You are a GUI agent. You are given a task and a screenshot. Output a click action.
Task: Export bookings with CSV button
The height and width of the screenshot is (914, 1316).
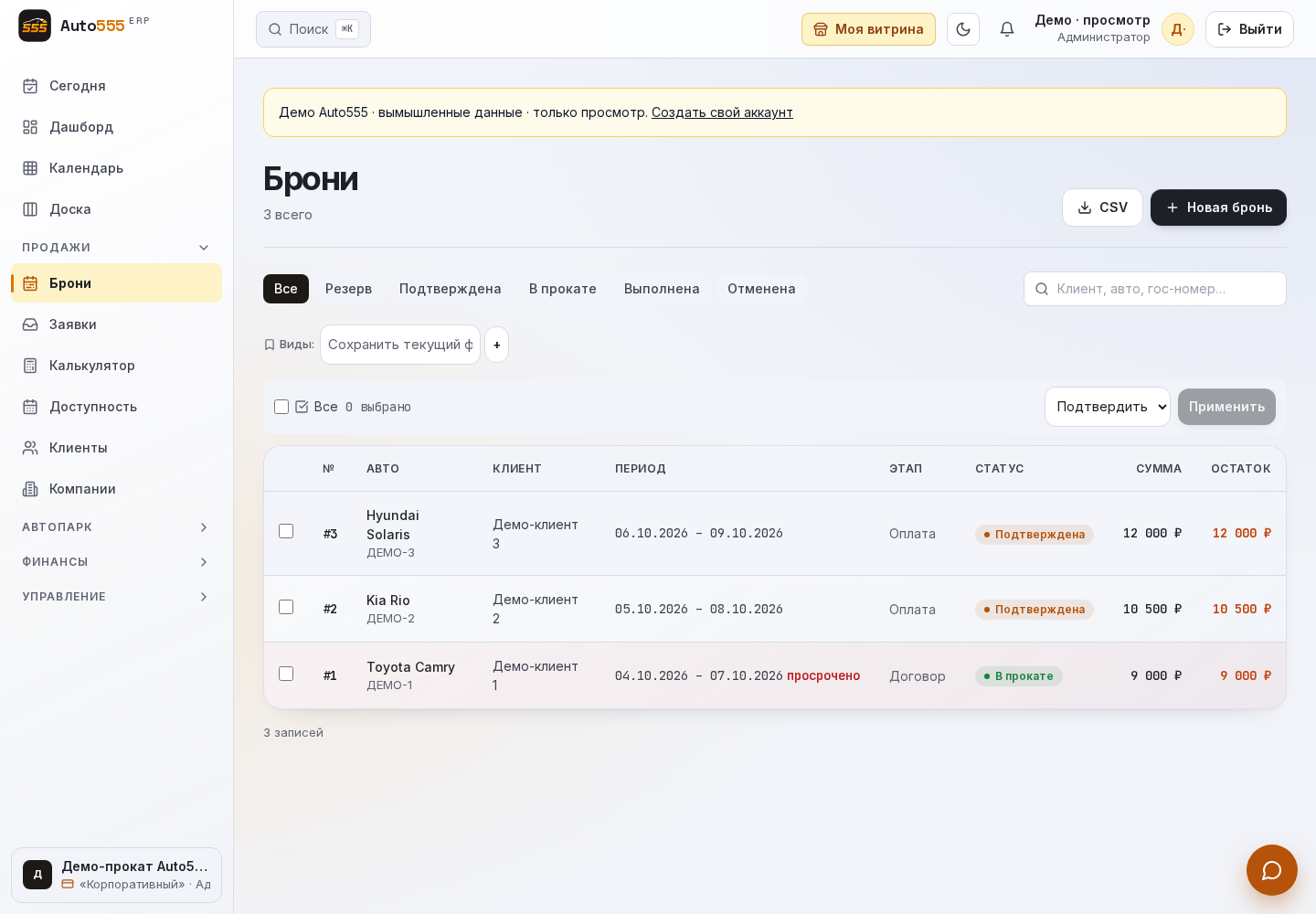point(1102,207)
